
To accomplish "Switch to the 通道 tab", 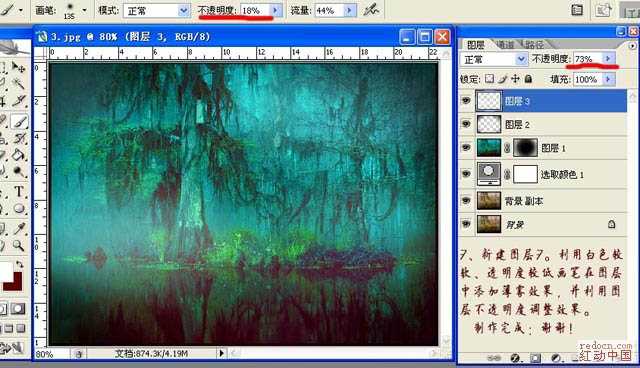I will (x=505, y=44).
